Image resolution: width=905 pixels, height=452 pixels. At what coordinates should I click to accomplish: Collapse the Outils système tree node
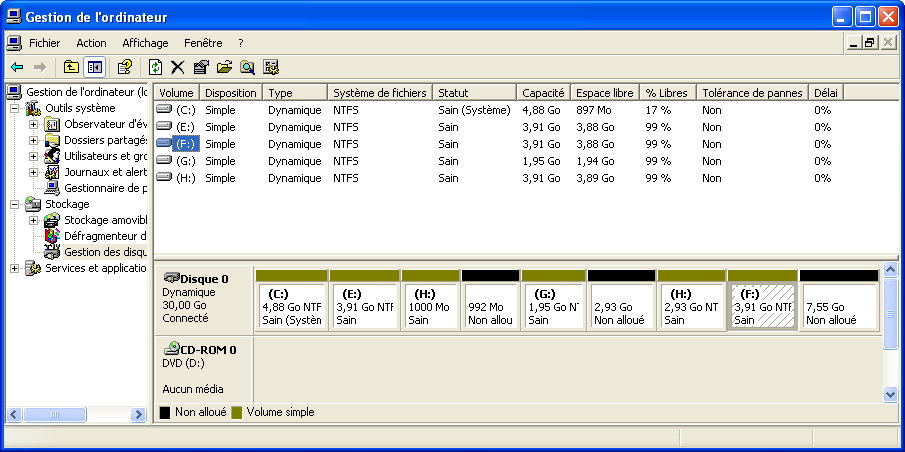tap(14, 108)
